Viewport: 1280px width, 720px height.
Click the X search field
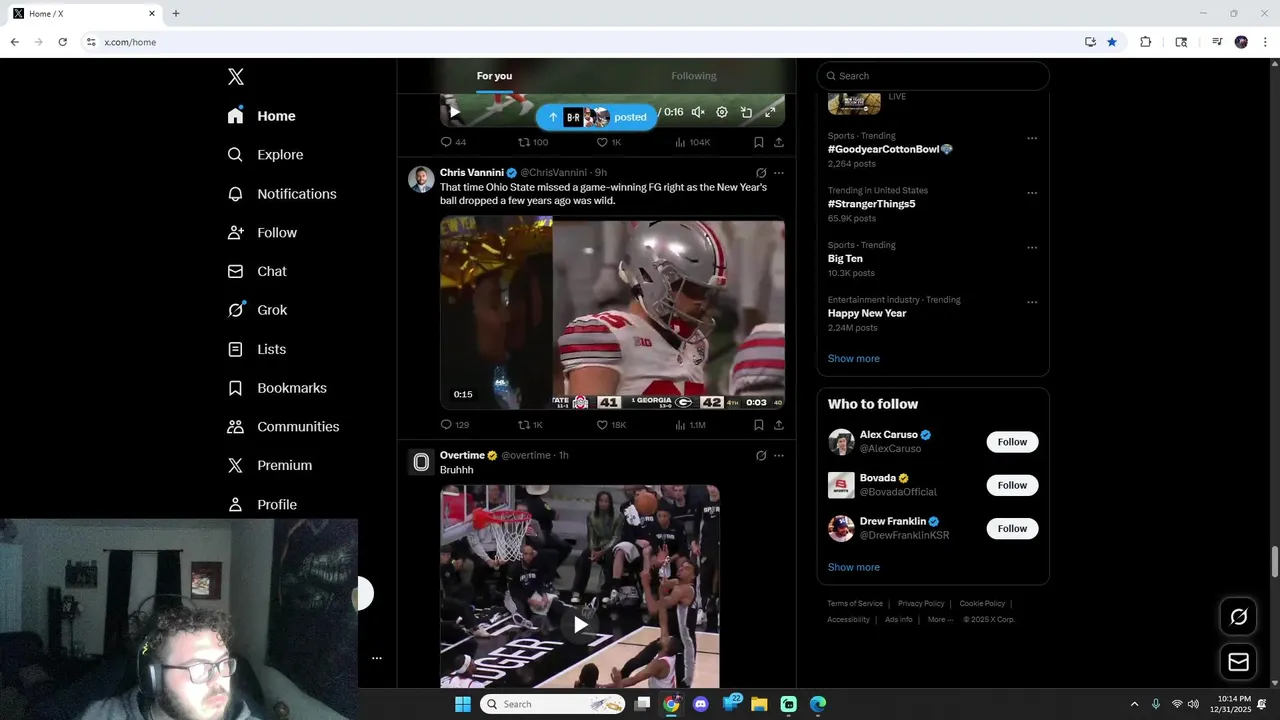933,76
